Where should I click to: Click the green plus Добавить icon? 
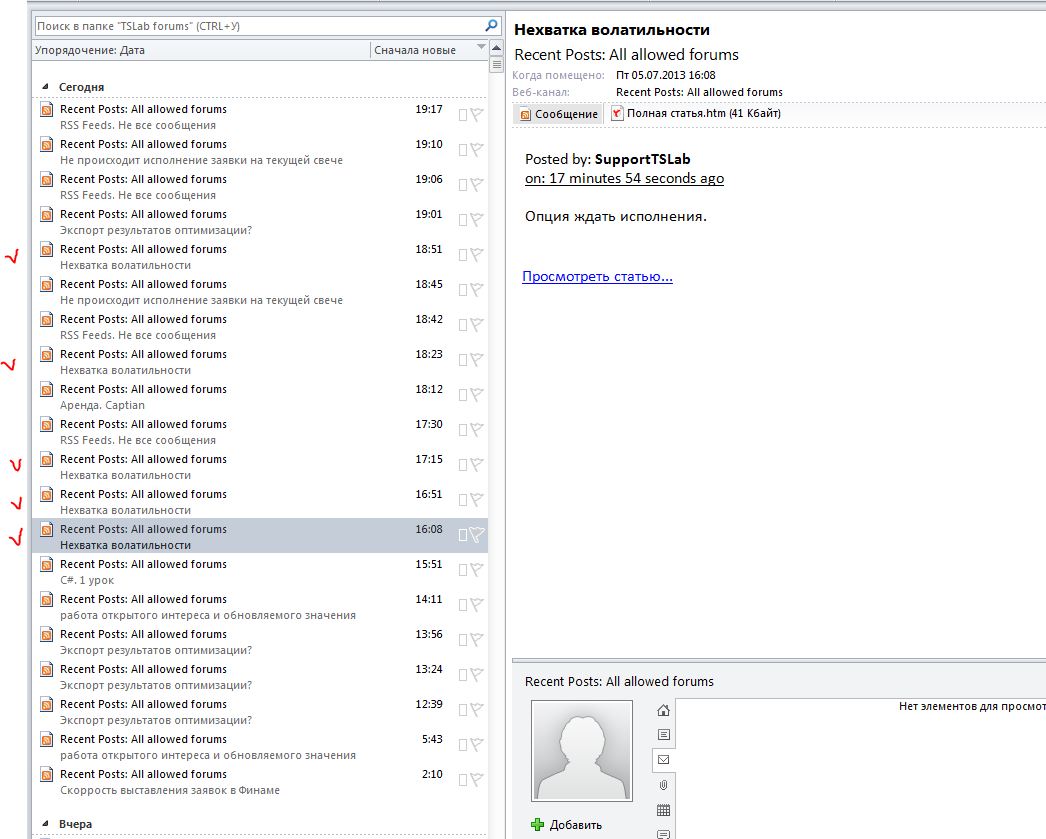[537, 825]
